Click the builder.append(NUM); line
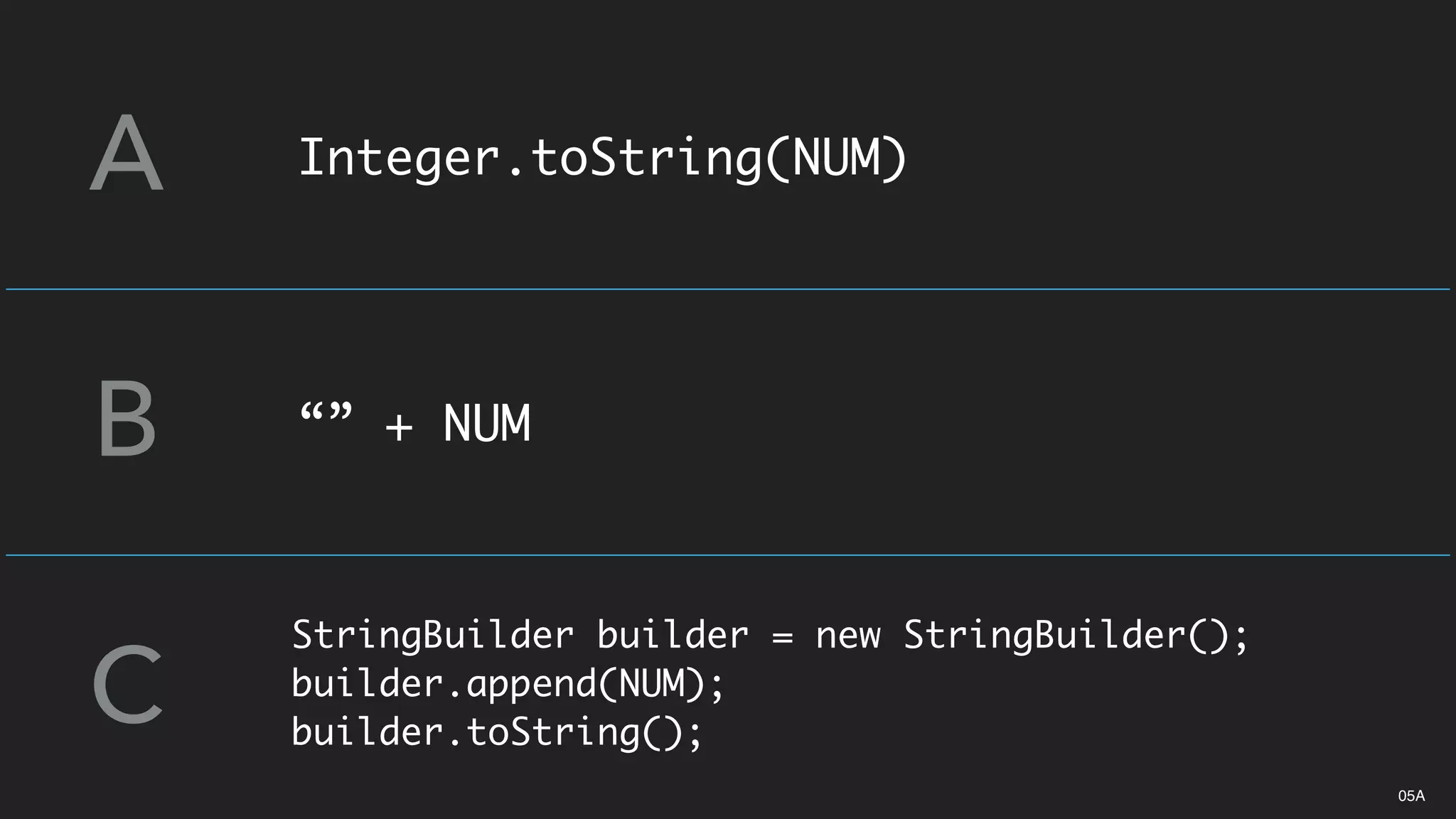 [x=508, y=684]
